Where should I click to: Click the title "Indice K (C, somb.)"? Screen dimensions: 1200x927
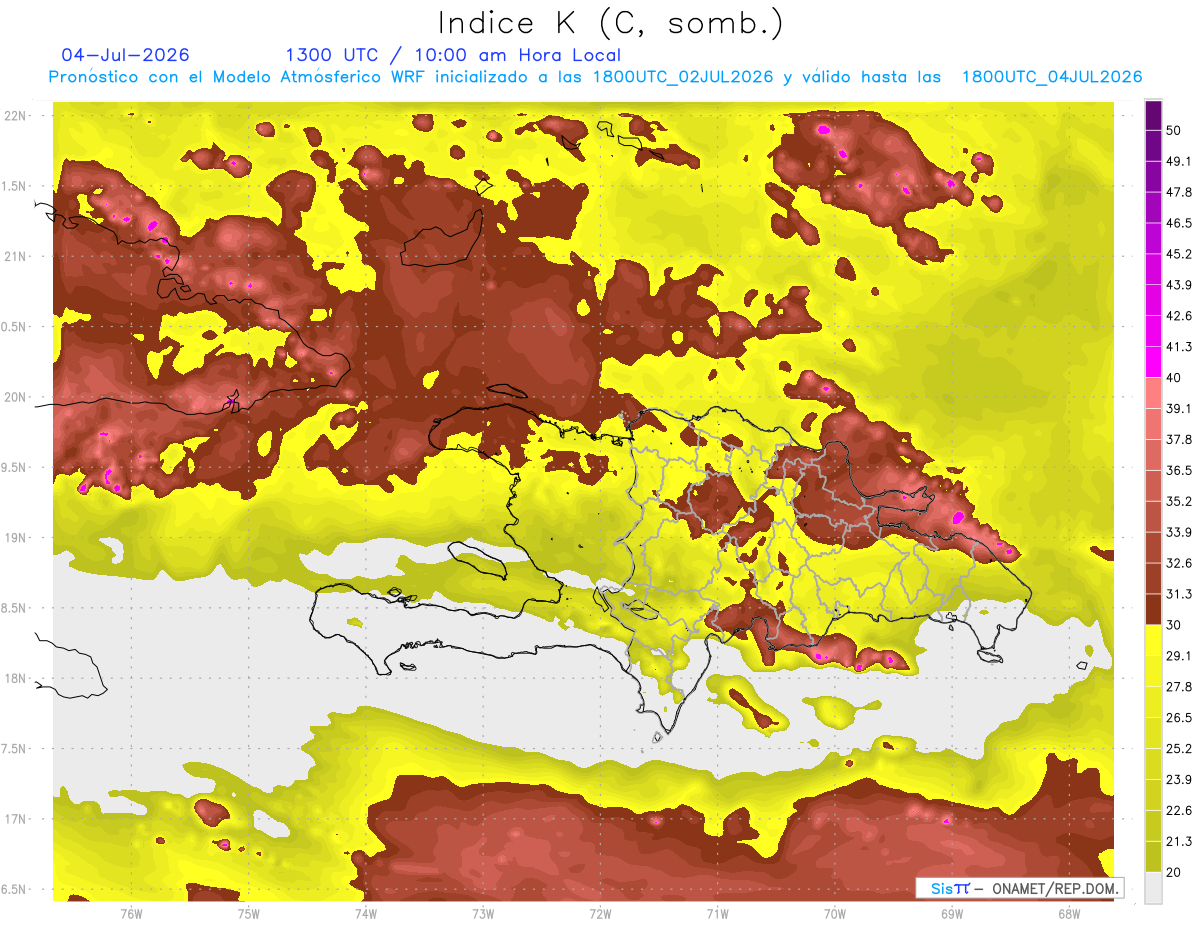611,23
